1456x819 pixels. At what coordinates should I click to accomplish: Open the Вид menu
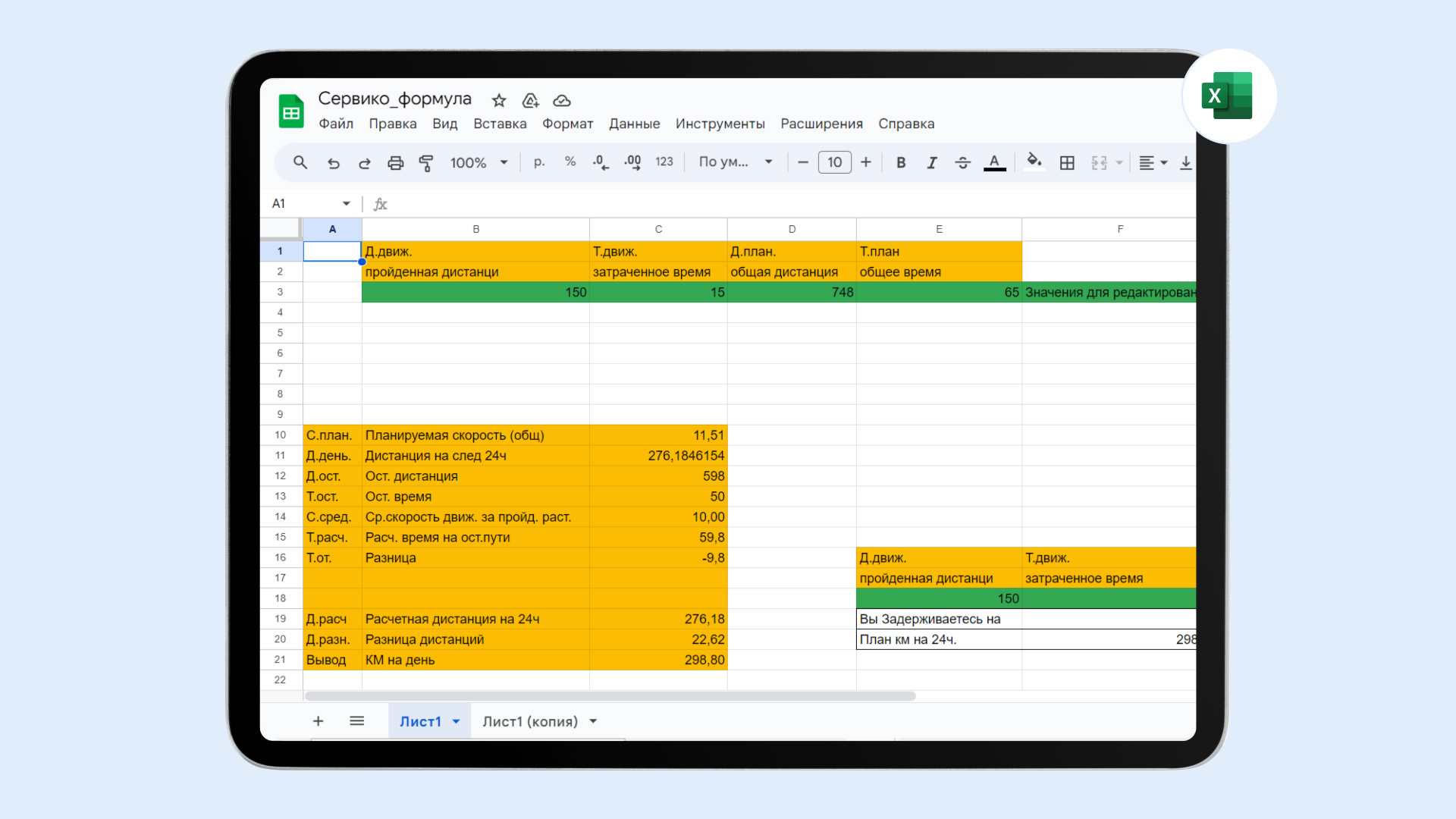(x=444, y=124)
